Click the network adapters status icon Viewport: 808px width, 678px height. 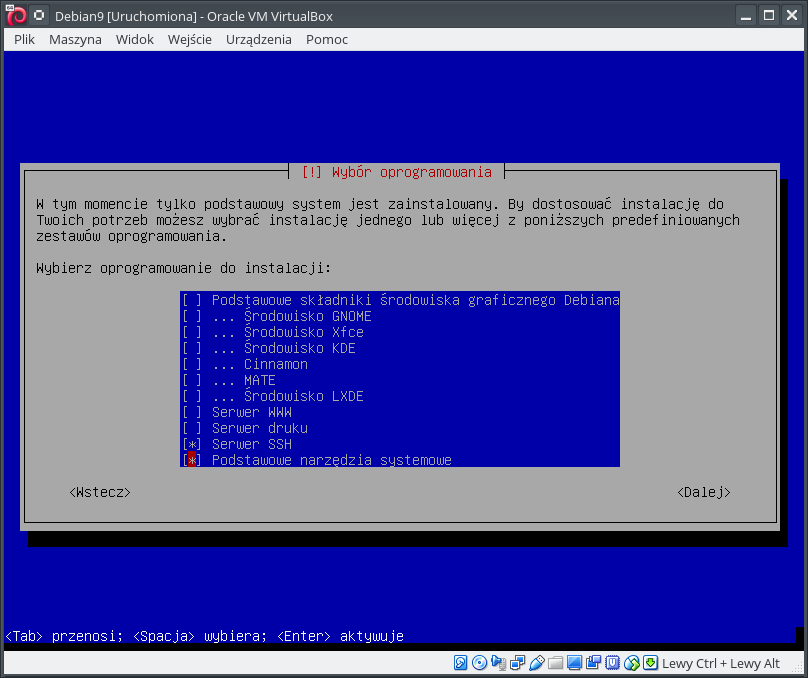pyautogui.click(x=518, y=663)
